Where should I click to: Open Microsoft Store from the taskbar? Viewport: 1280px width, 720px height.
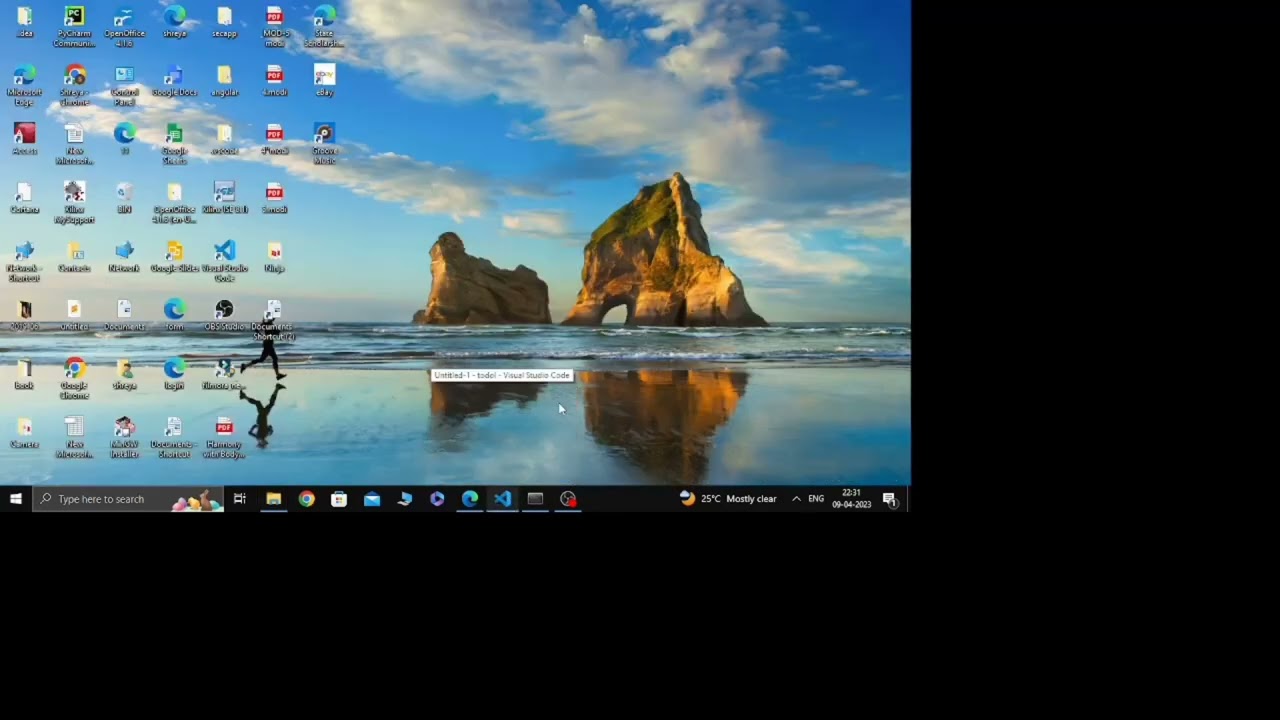point(339,499)
